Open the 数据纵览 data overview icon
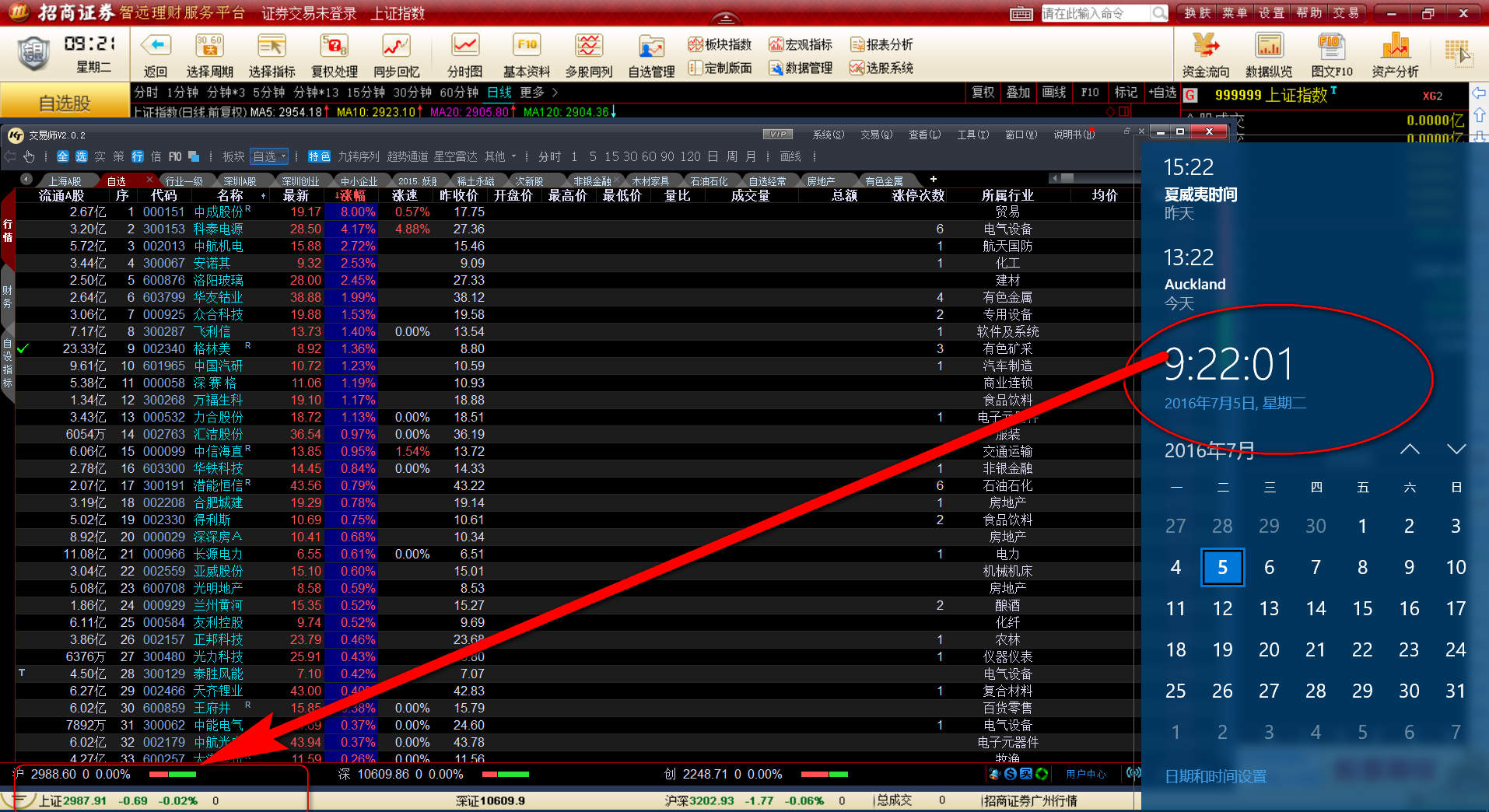This screenshot has width=1489, height=812. point(1269,46)
